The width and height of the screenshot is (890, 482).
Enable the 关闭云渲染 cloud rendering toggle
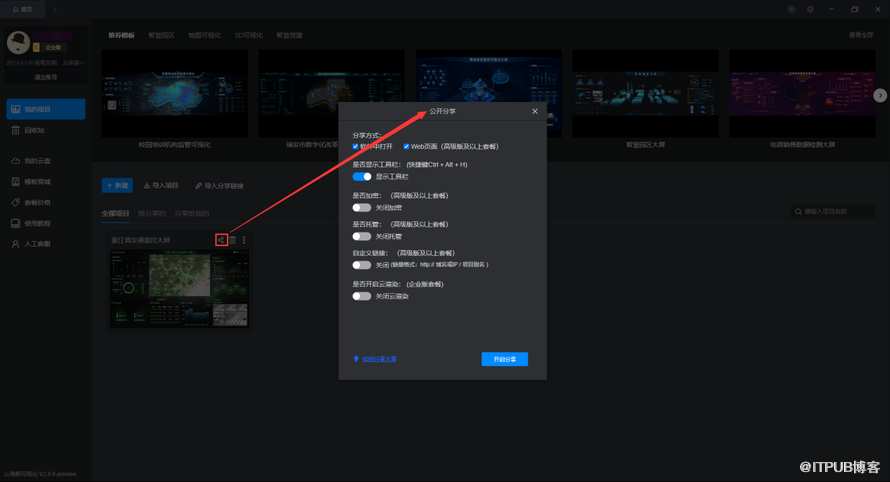point(361,296)
